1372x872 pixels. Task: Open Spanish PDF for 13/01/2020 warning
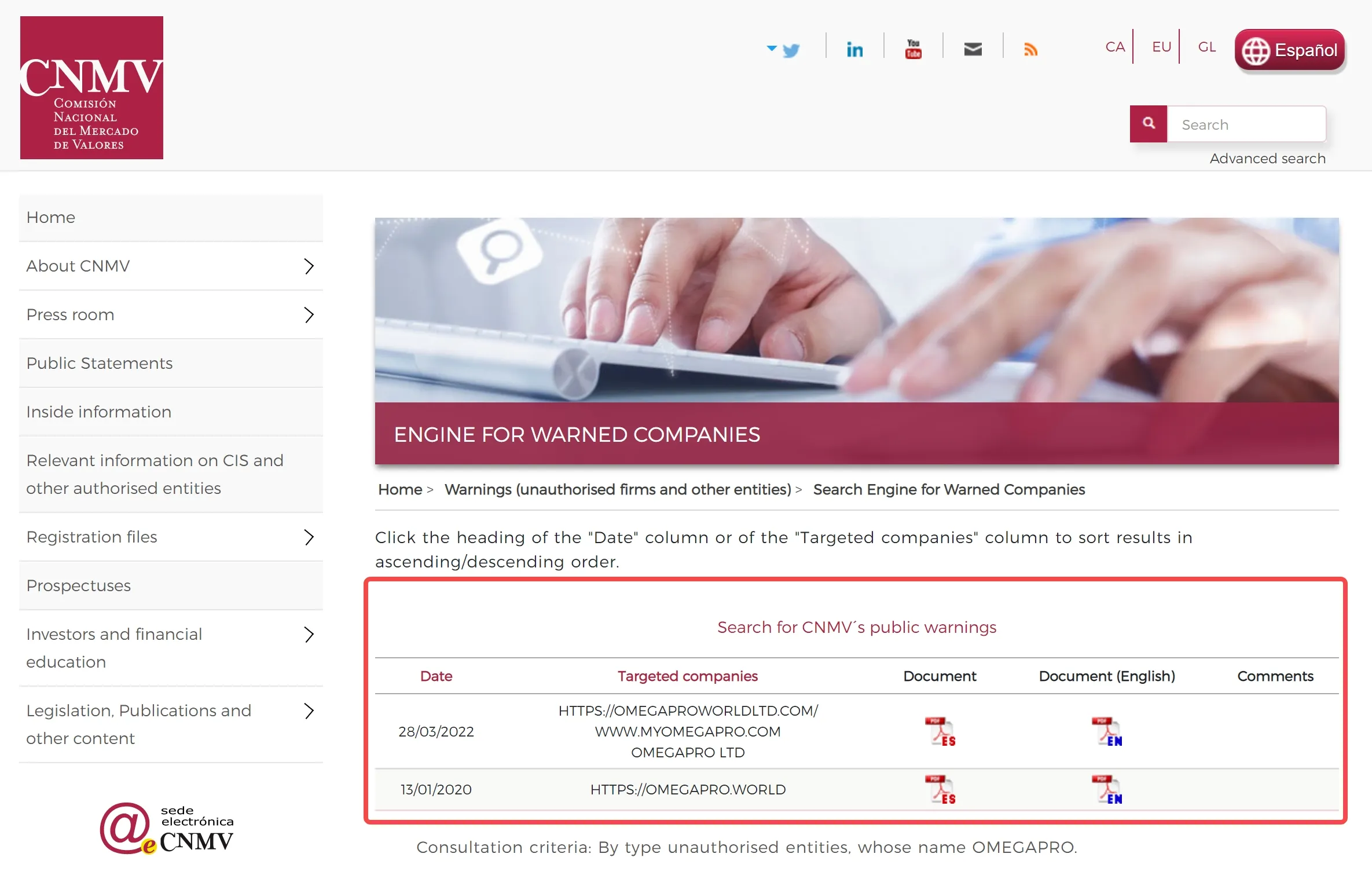940,789
